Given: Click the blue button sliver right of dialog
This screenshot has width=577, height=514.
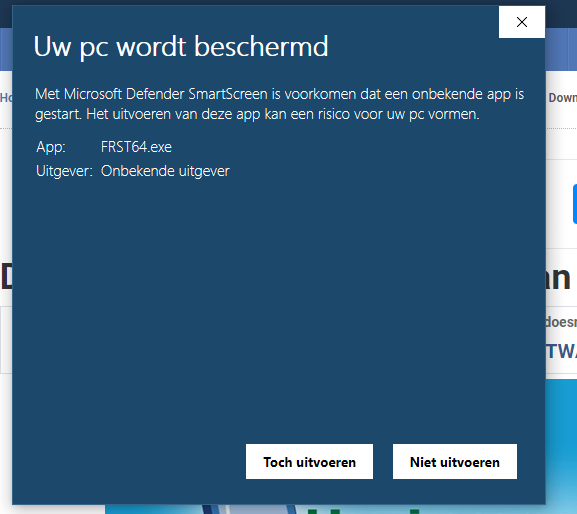Looking at the screenshot, I should pos(575,204).
